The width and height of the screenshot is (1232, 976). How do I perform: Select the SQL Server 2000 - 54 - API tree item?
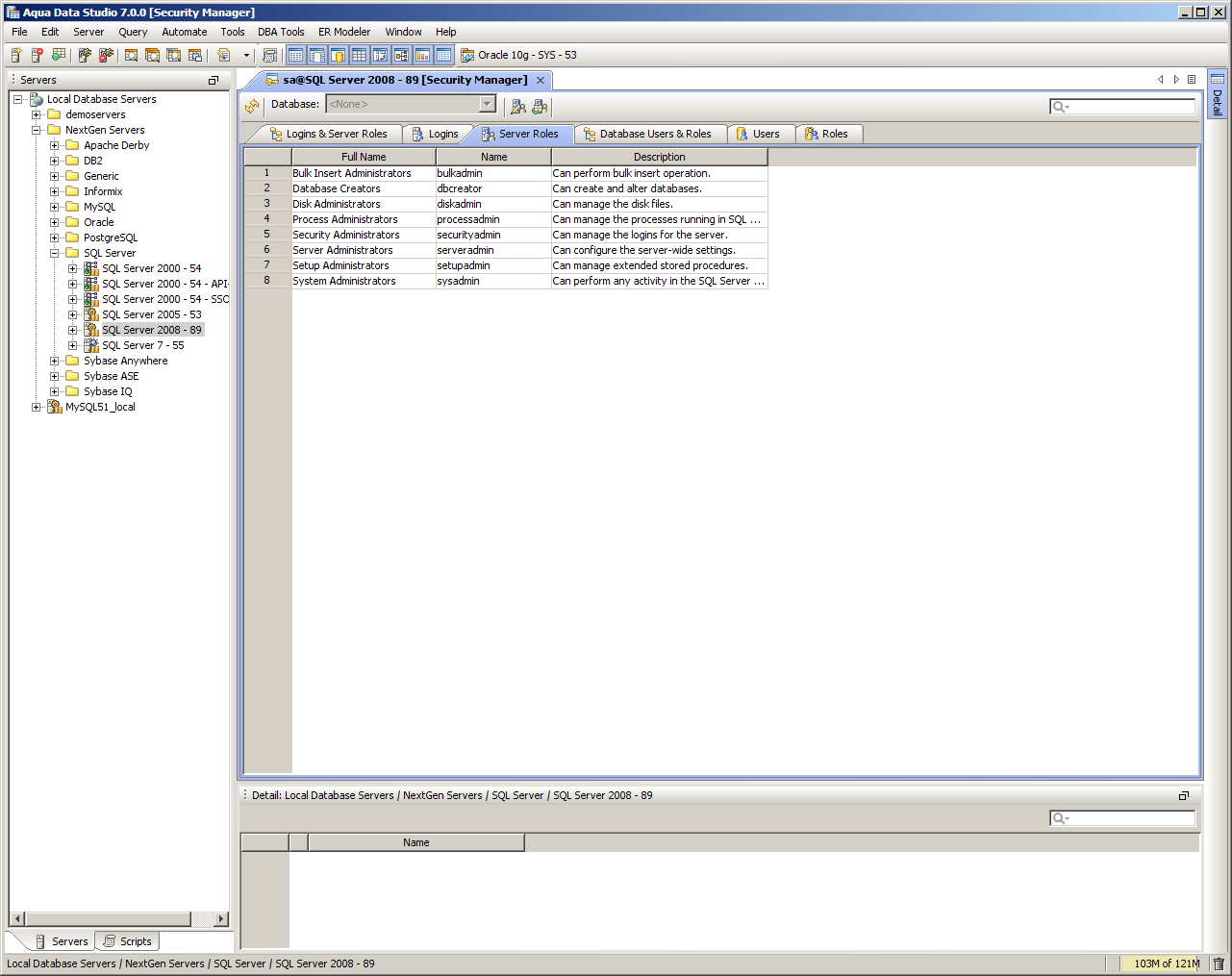(x=165, y=284)
